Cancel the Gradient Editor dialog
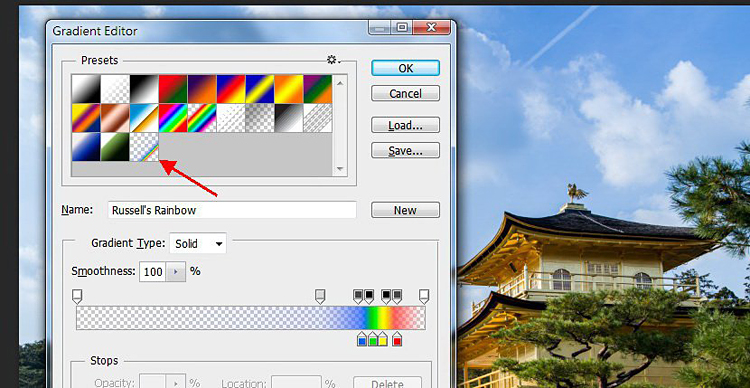The width and height of the screenshot is (750, 388). (x=406, y=94)
